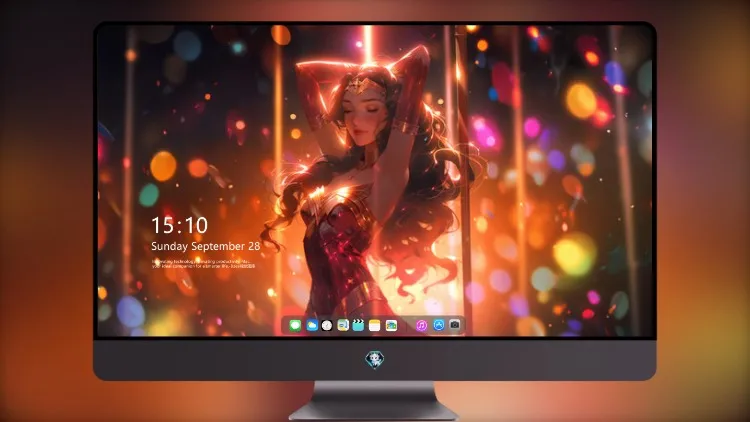This screenshot has height=422, width=750.
Task: Open the Clock app in the dock
Action: [327, 325]
